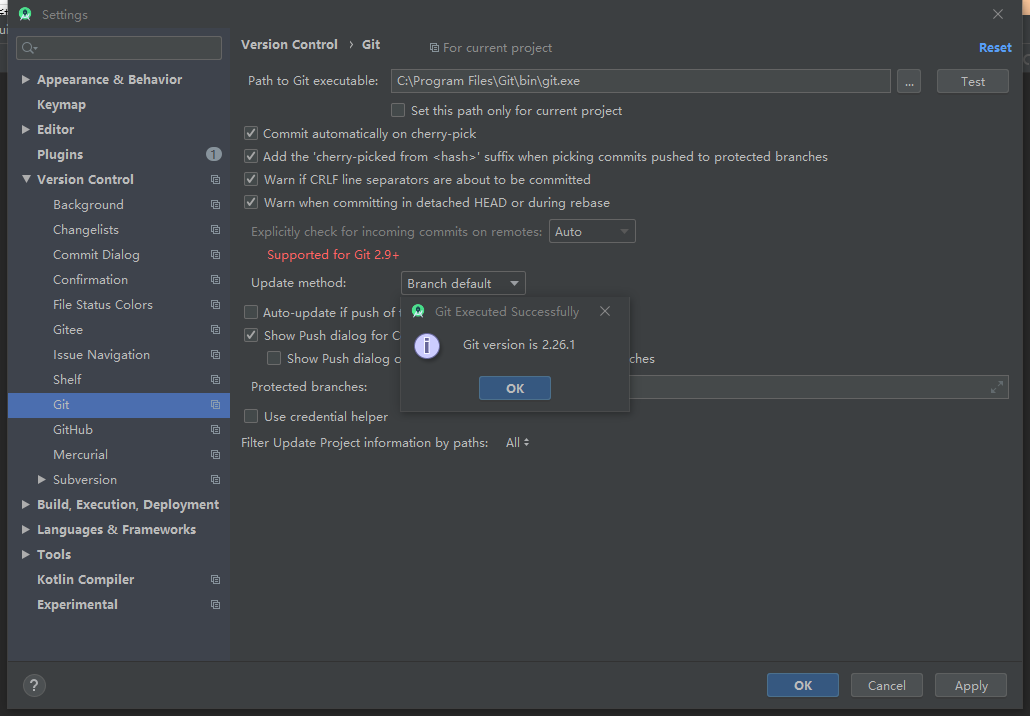Click the project-level icon beside Commit Dialog

pyautogui.click(x=215, y=254)
